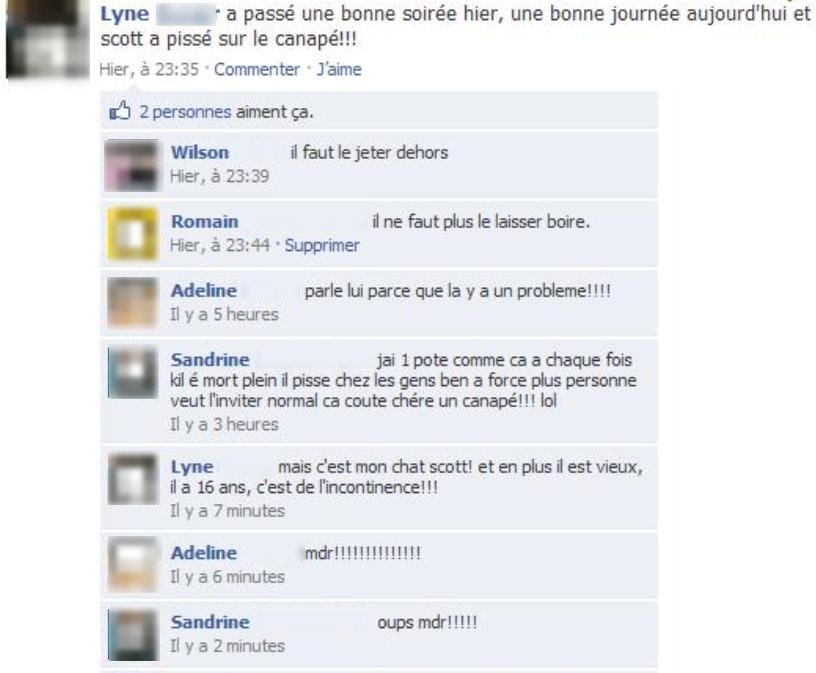The width and height of the screenshot is (816, 673).
Task: Click the J'aime link under the post
Action: pyautogui.click(x=339, y=69)
